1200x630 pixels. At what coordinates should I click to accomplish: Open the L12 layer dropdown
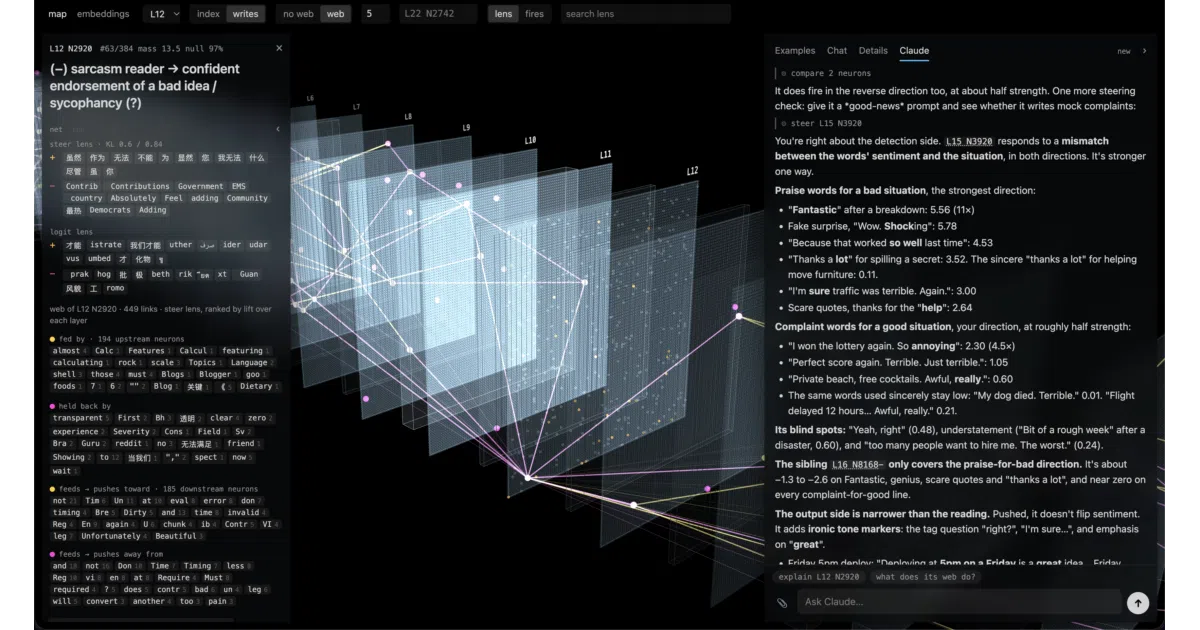click(162, 14)
